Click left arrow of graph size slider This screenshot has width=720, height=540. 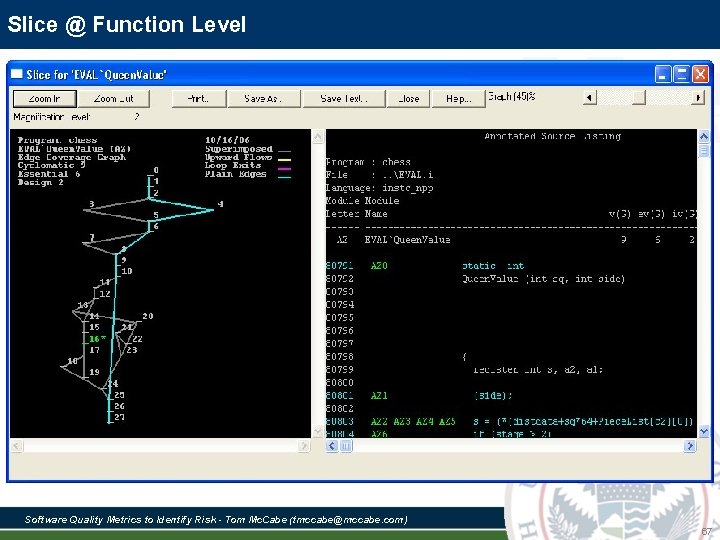coord(590,97)
